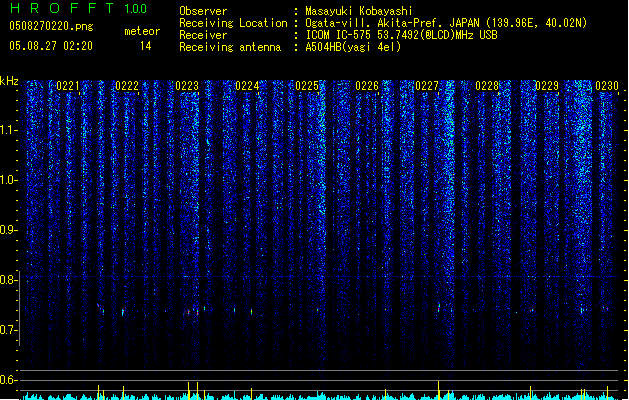629x400 pixels.
Task: Click the Ogata-vill. Akita-Pref. JAPAN location text
Action: click(446, 23)
